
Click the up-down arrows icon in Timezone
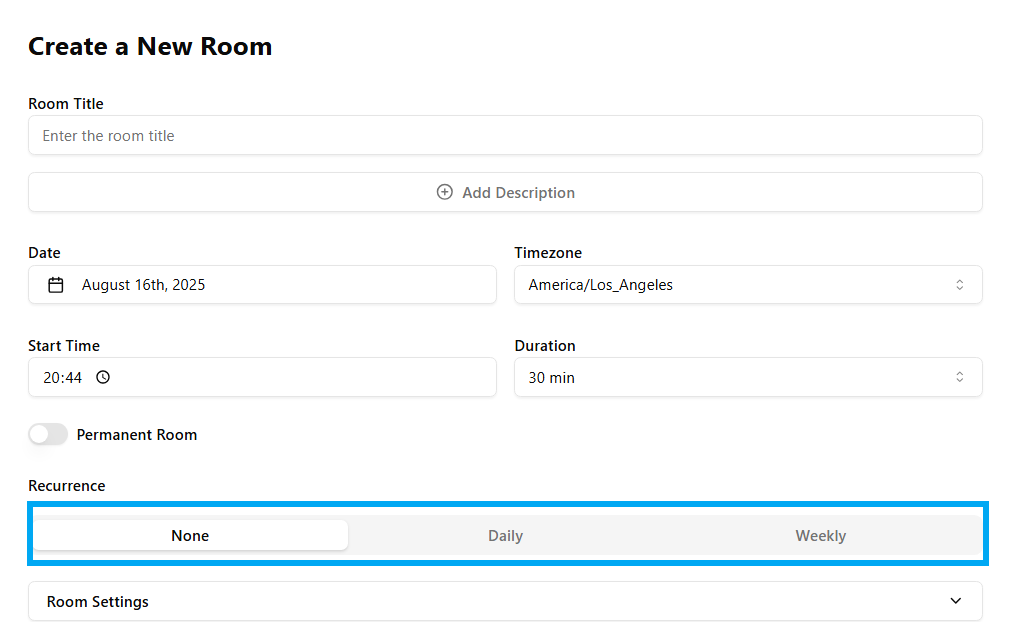(x=959, y=285)
